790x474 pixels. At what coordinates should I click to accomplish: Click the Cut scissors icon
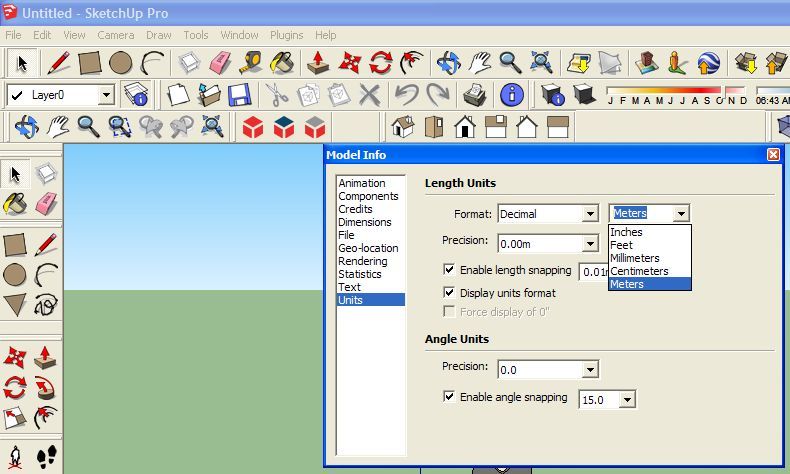[x=276, y=95]
